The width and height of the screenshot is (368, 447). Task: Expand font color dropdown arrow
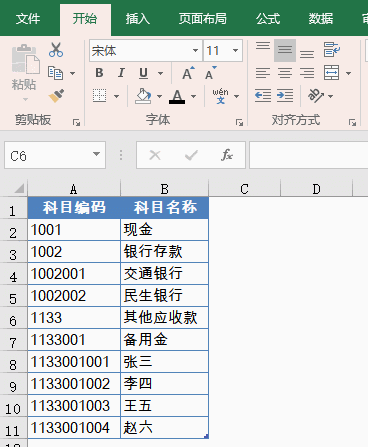coord(193,96)
